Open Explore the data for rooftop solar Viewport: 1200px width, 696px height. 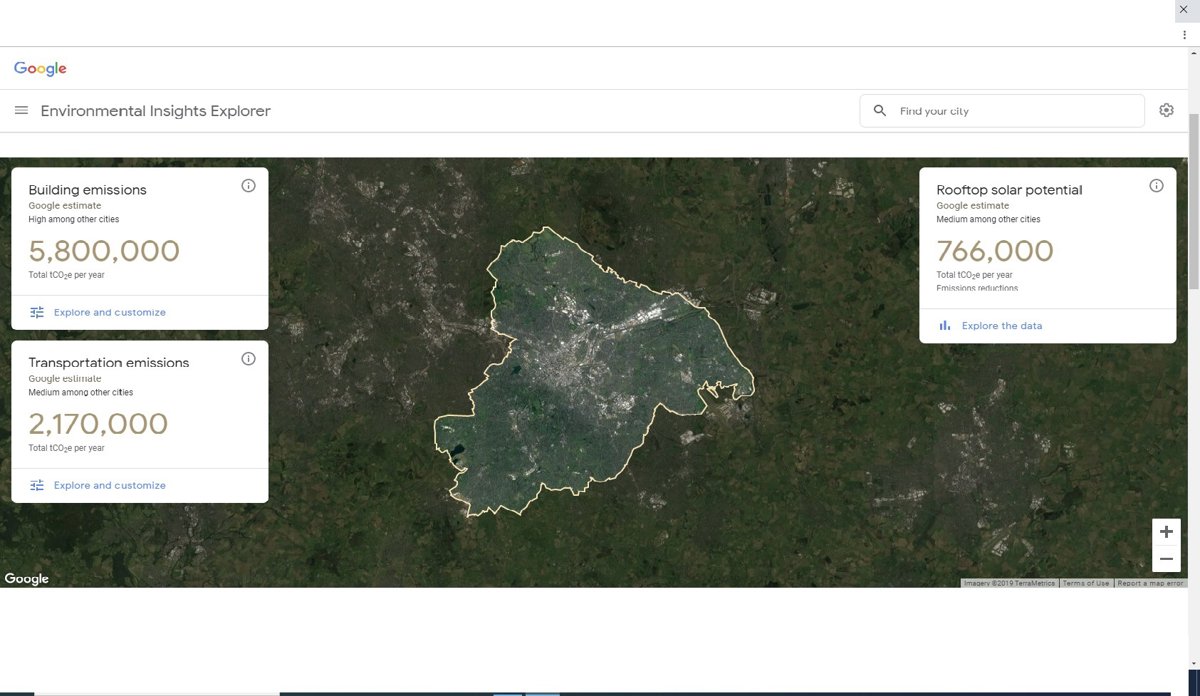[x=1001, y=326]
